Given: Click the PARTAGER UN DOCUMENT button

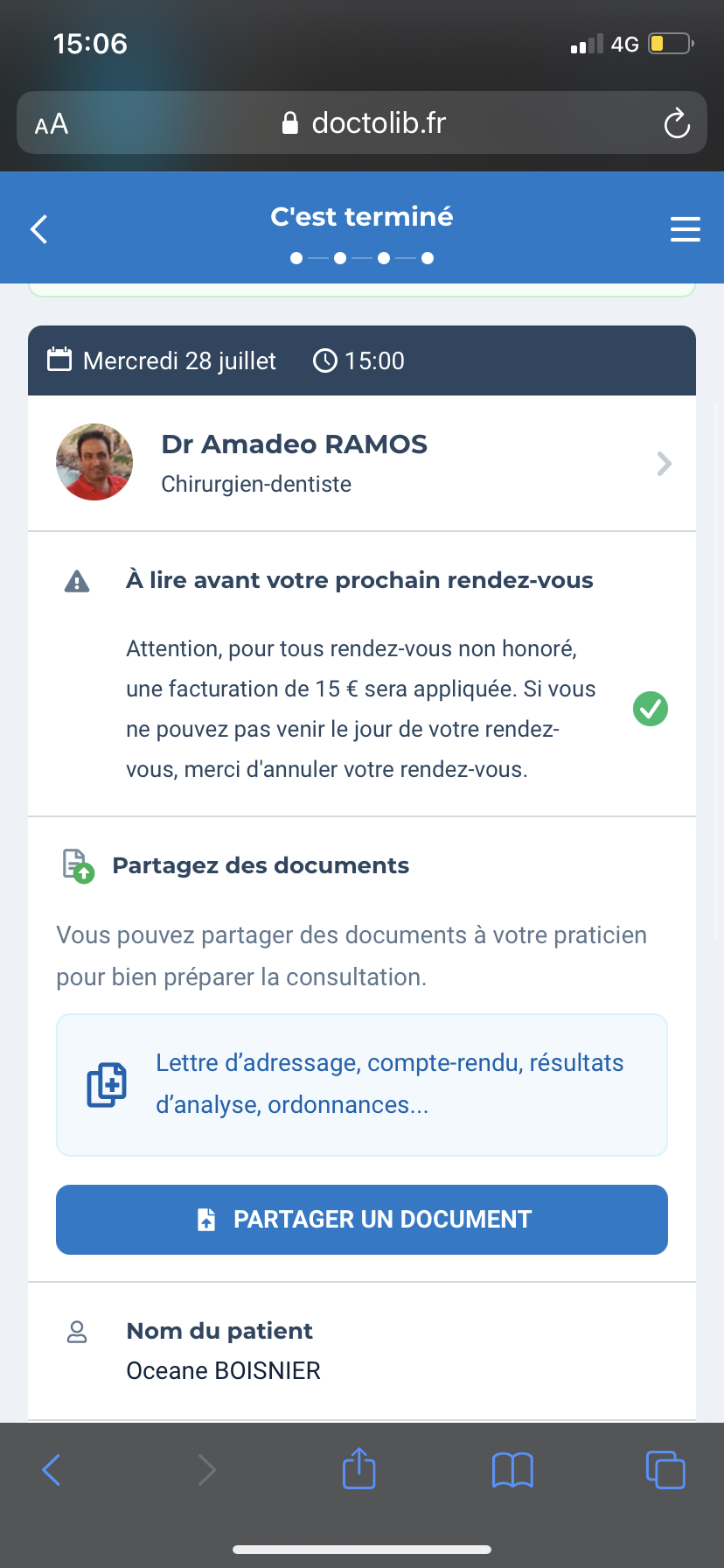Looking at the screenshot, I should (362, 1220).
